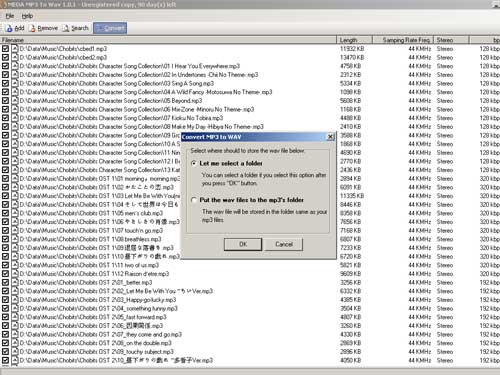The width and height of the screenshot is (500, 375).
Task: Click file icon for OST 2 better.mp3
Action: tap(15, 282)
